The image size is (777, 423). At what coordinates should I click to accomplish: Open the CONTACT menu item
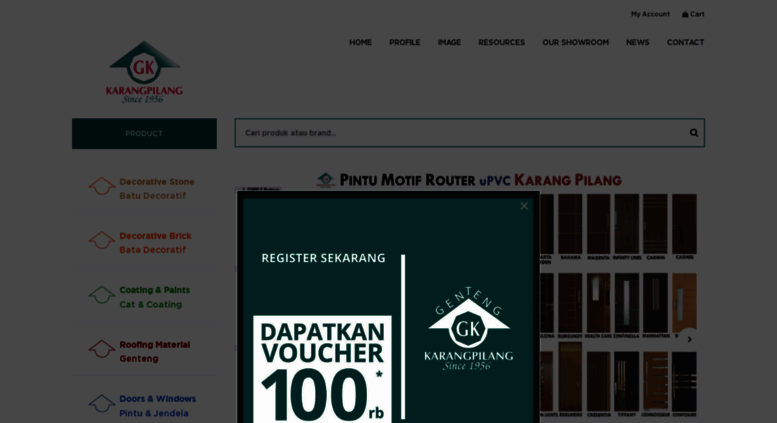tap(685, 43)
